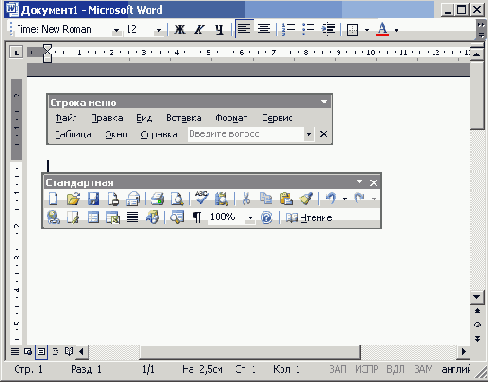Toggle bold Ж formatting
This screenshot has height=382, width=488.
pos(180,30)
